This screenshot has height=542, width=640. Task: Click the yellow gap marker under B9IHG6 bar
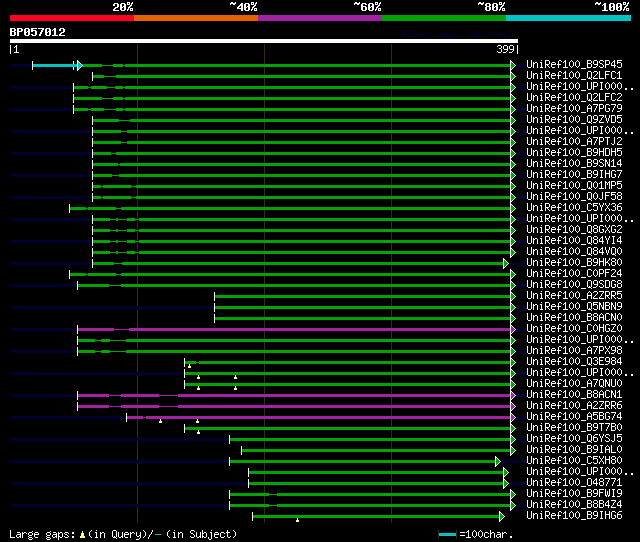point(298,520)
